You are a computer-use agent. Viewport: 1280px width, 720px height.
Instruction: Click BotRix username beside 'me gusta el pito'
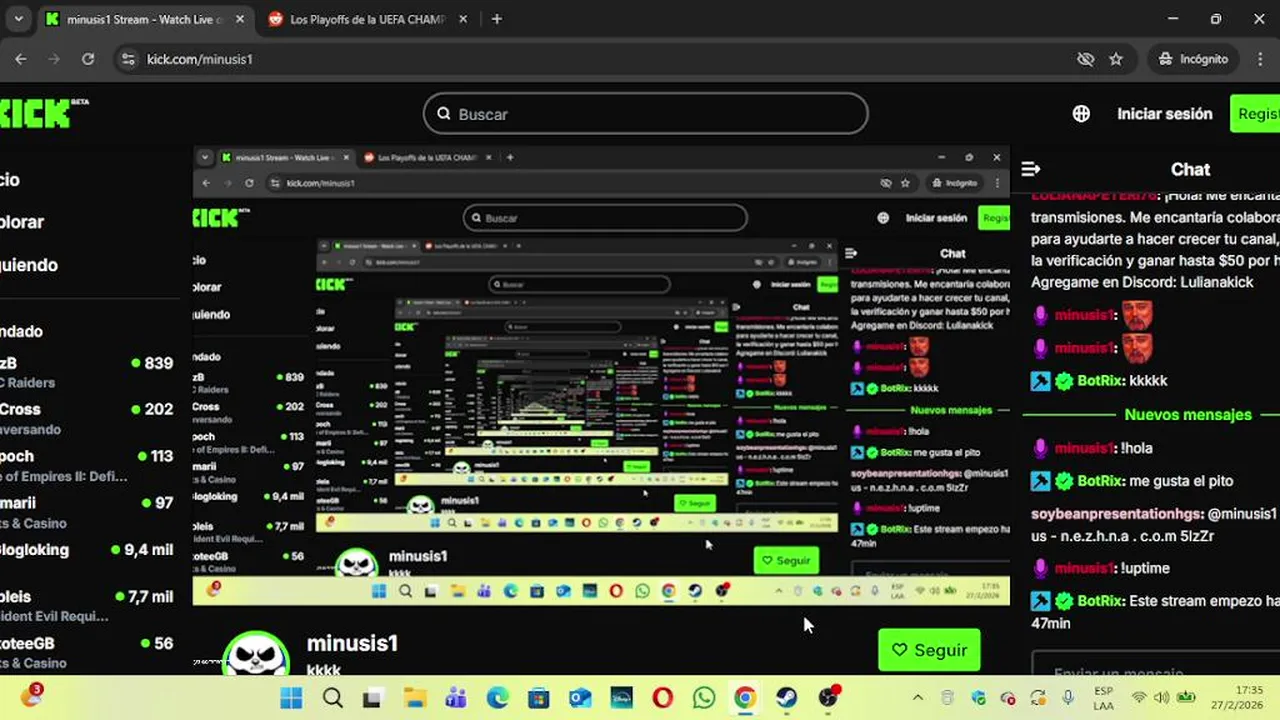click(1098, 480)
